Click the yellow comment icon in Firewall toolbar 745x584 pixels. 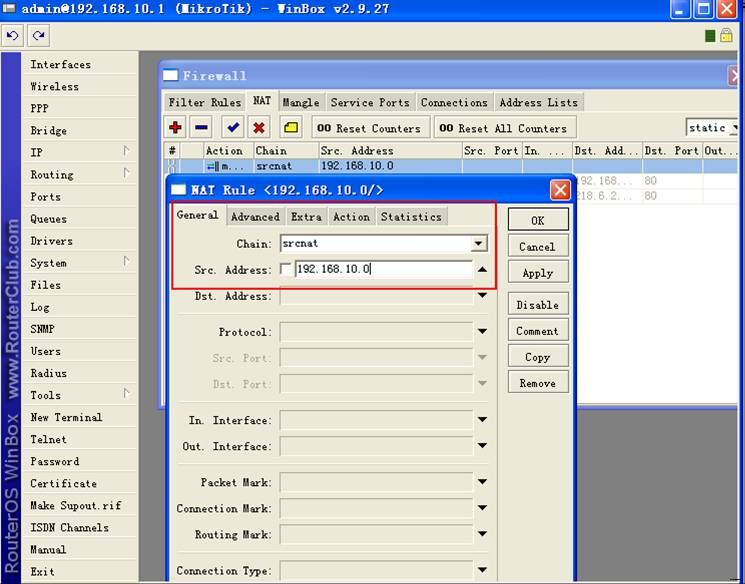291,127
